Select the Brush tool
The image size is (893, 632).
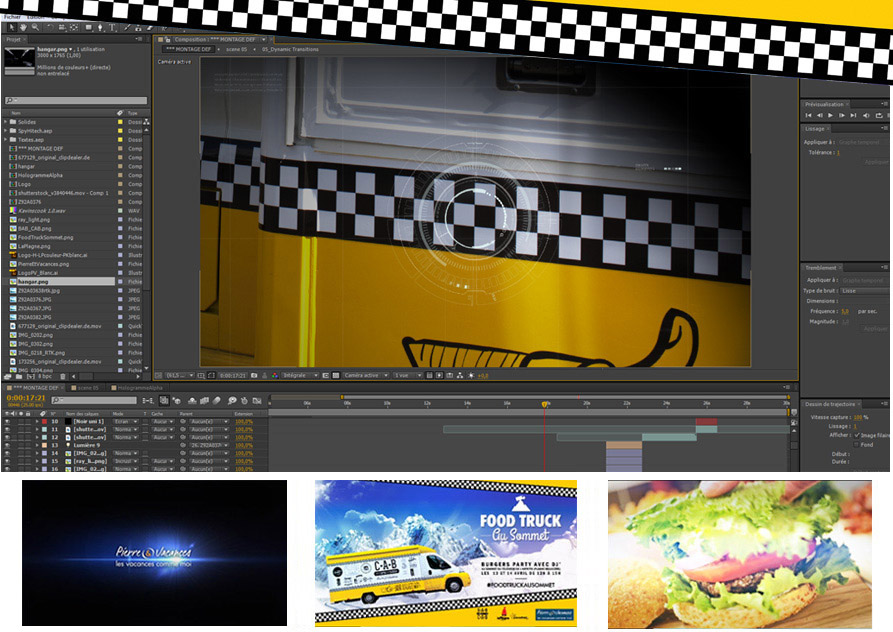point(126,27)
